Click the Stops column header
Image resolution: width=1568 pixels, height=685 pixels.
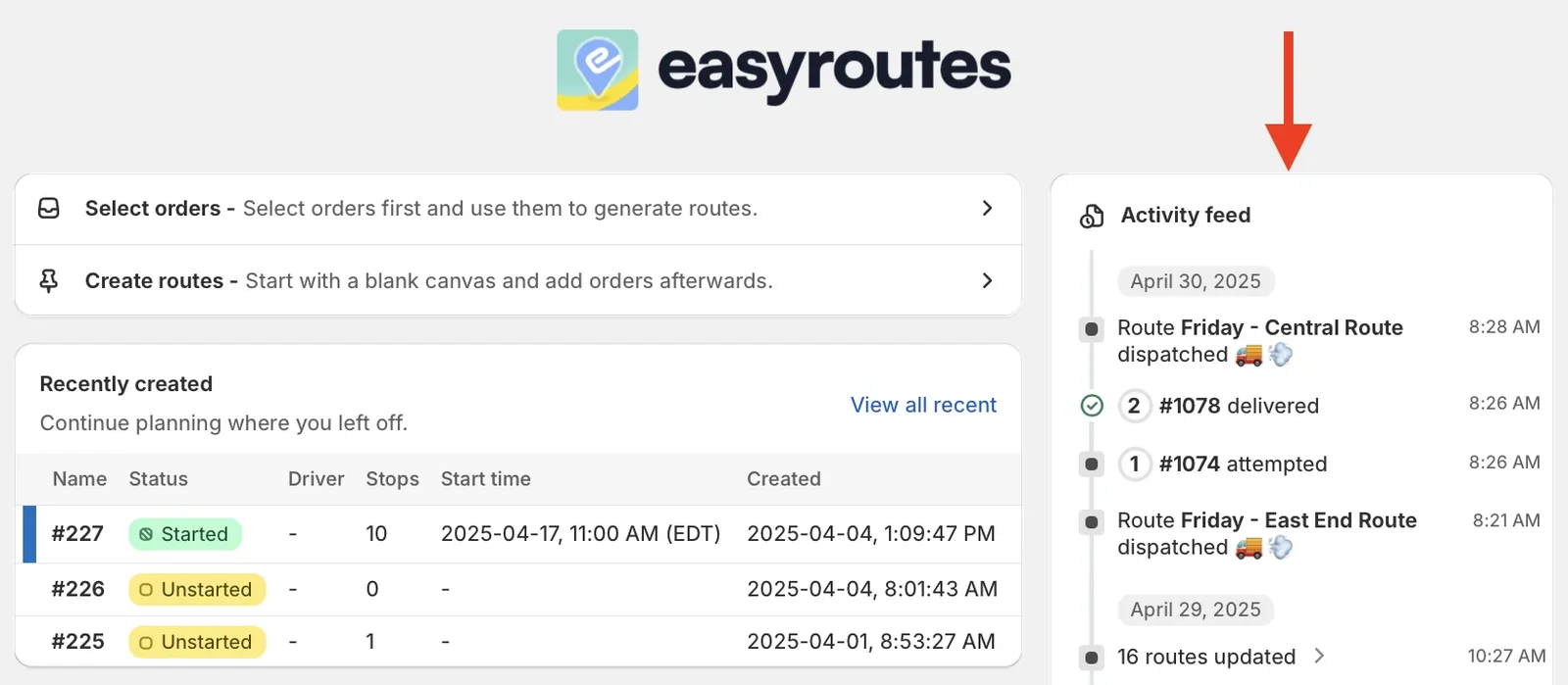392,479
